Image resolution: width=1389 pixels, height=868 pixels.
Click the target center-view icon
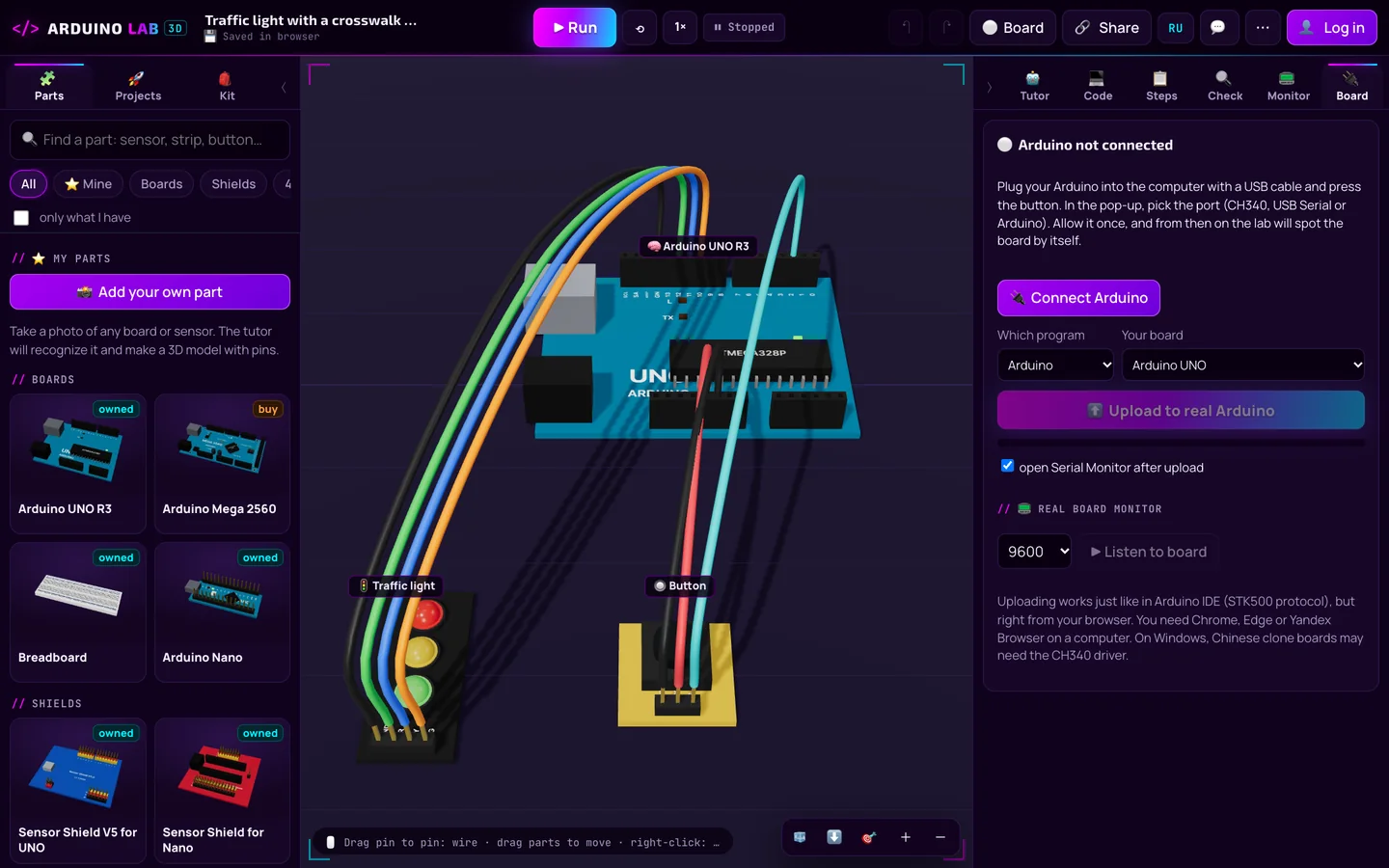[x=869, y=837]
